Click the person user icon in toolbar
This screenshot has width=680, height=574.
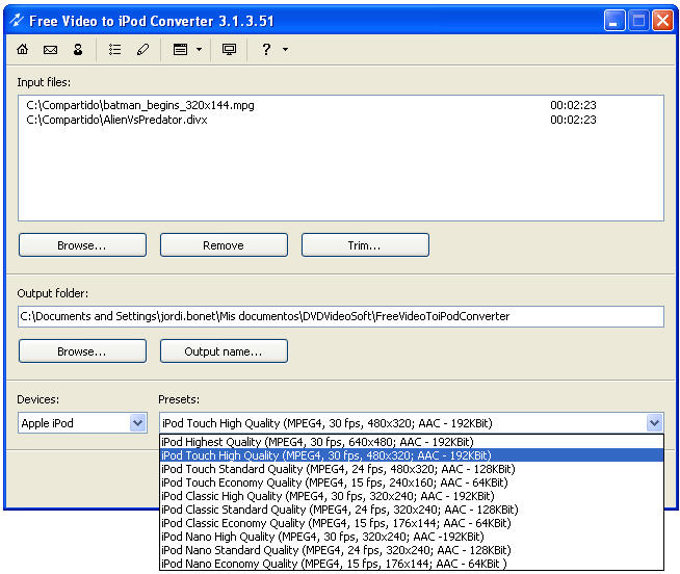(78, 49)
